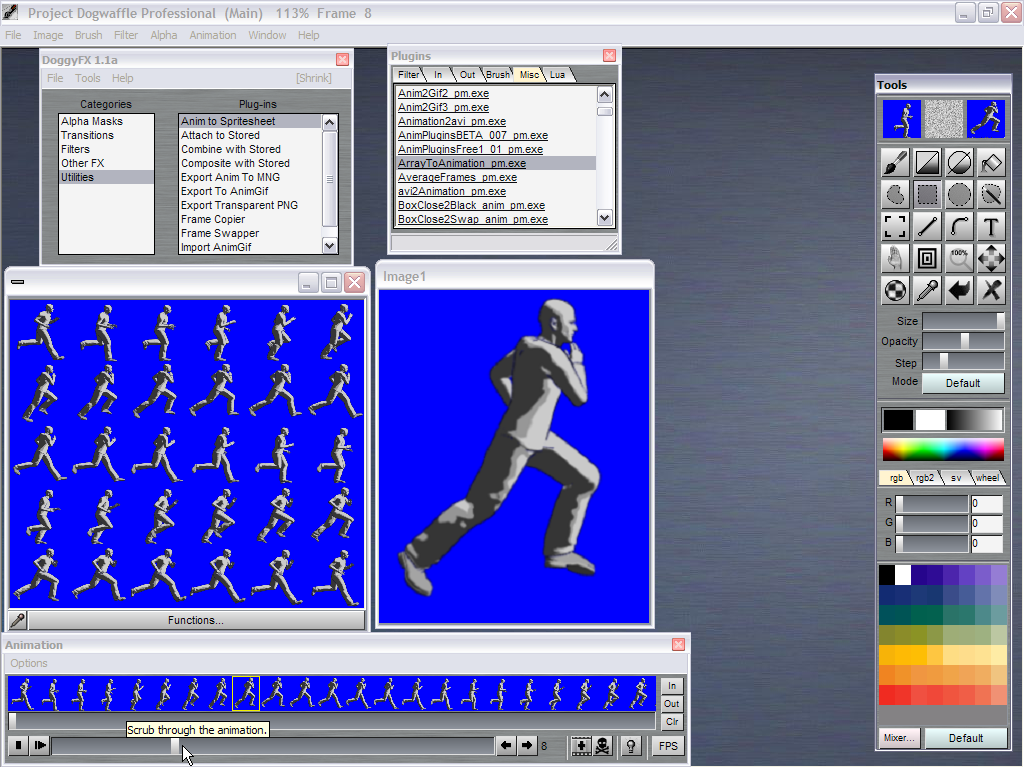
Task: Click the Opacity slider
Action: (963, 341)
